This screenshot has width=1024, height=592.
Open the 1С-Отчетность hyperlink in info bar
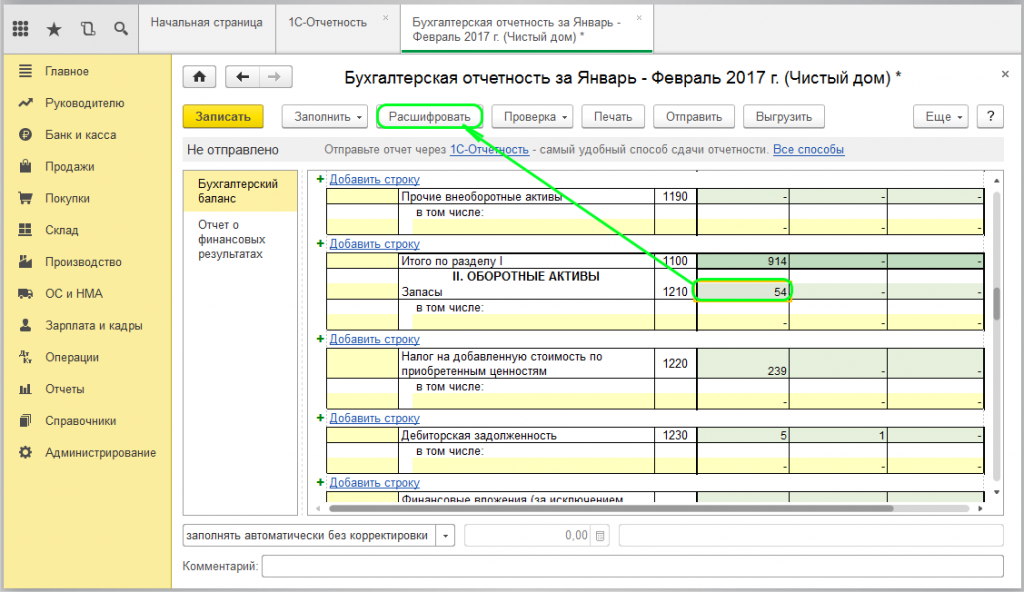[x=489, y=150]
